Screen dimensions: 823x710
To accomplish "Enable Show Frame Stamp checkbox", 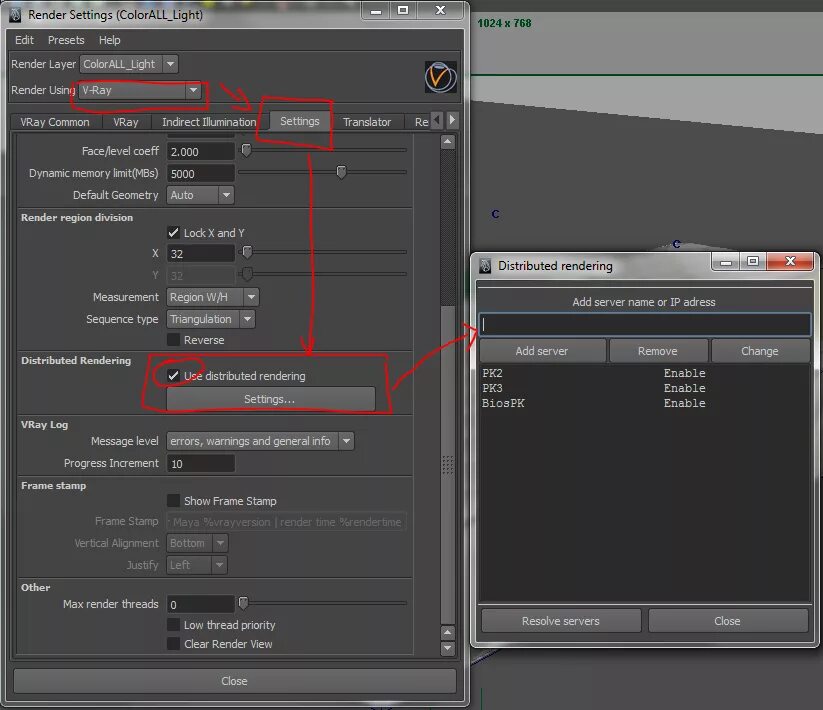I will 173,501.
